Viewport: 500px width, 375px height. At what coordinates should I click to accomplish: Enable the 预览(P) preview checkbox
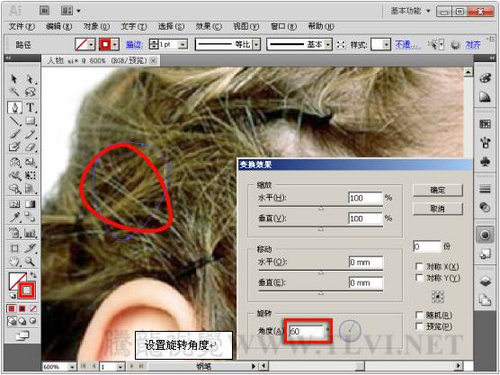pyautogui.click(x=419, y=326)
